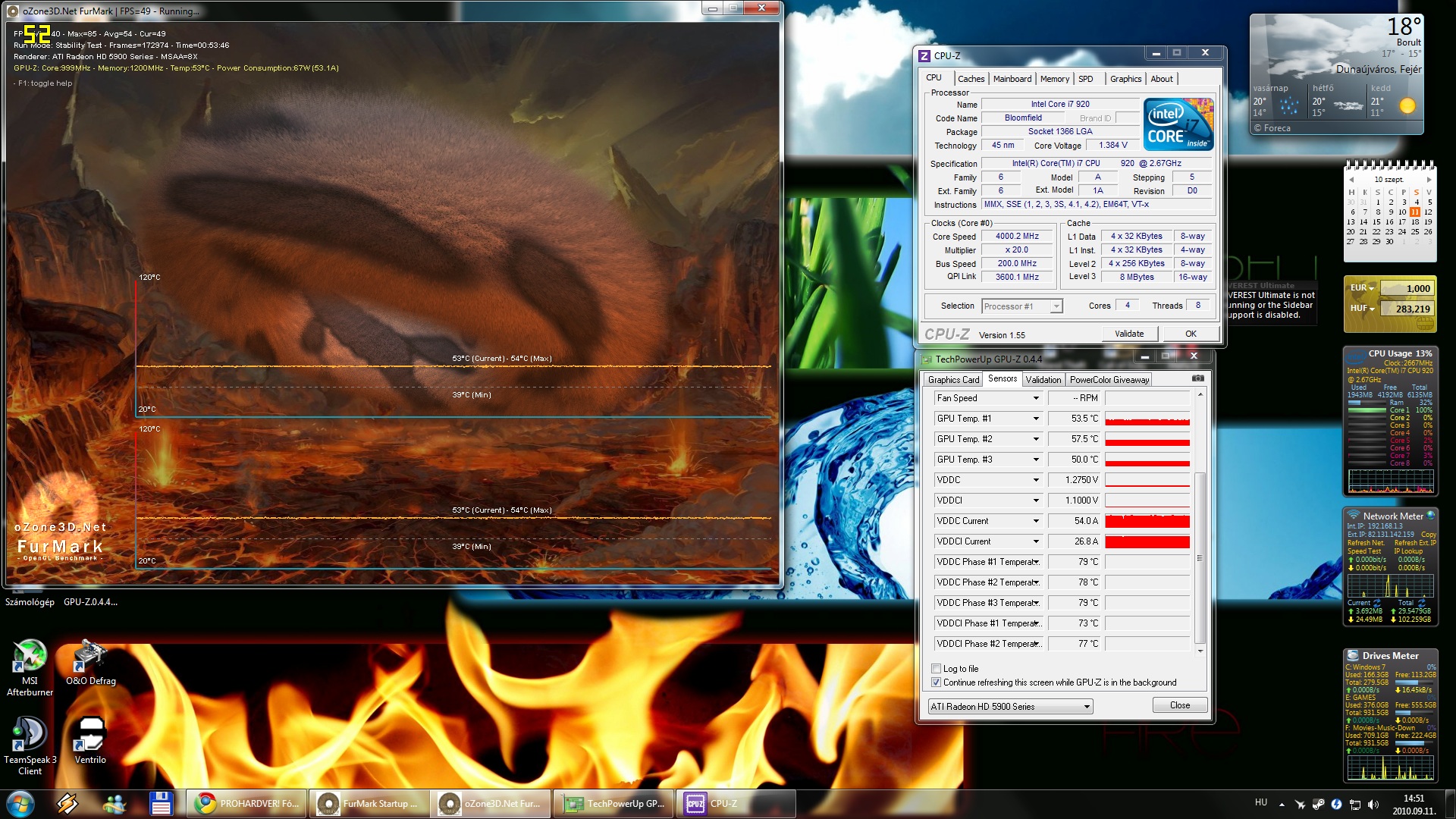This screenshot has height=819, width=1456.
Task: Click the airplane tray icon
Action: [1301, 804]
